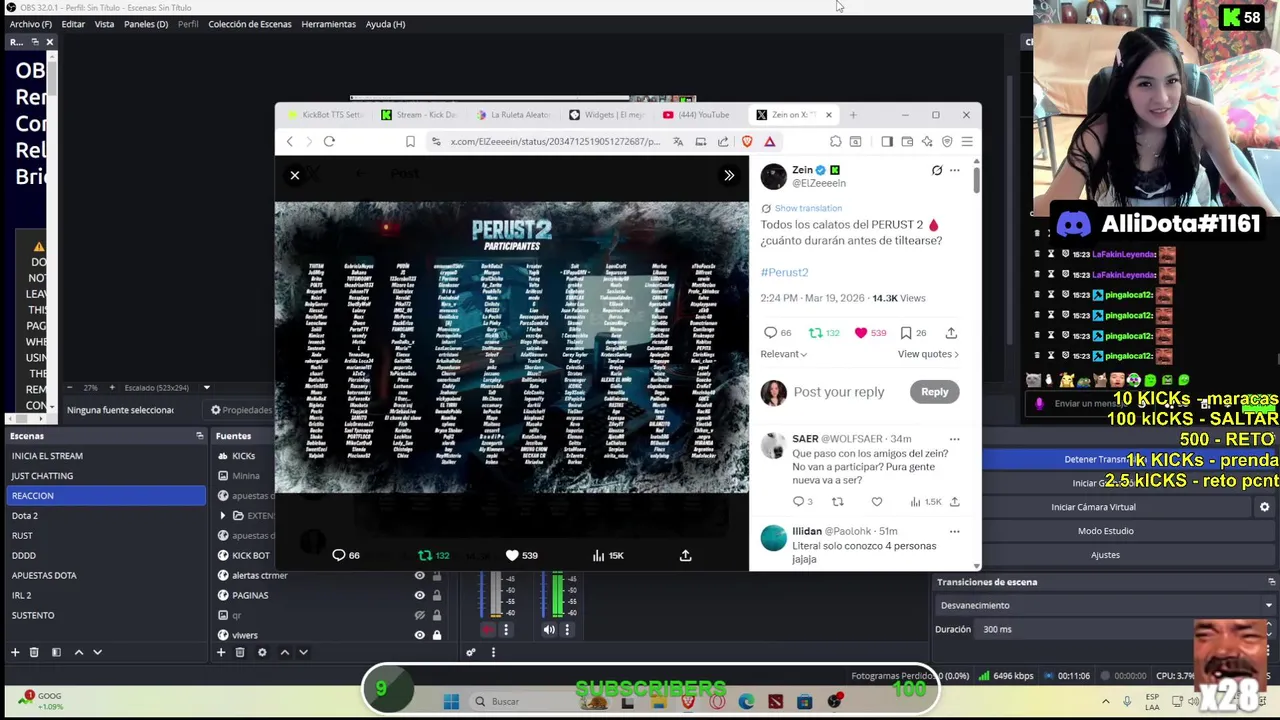Toggle visibility of viwers source
This screenshot has height=720, width=1280.
coord(420,635)
